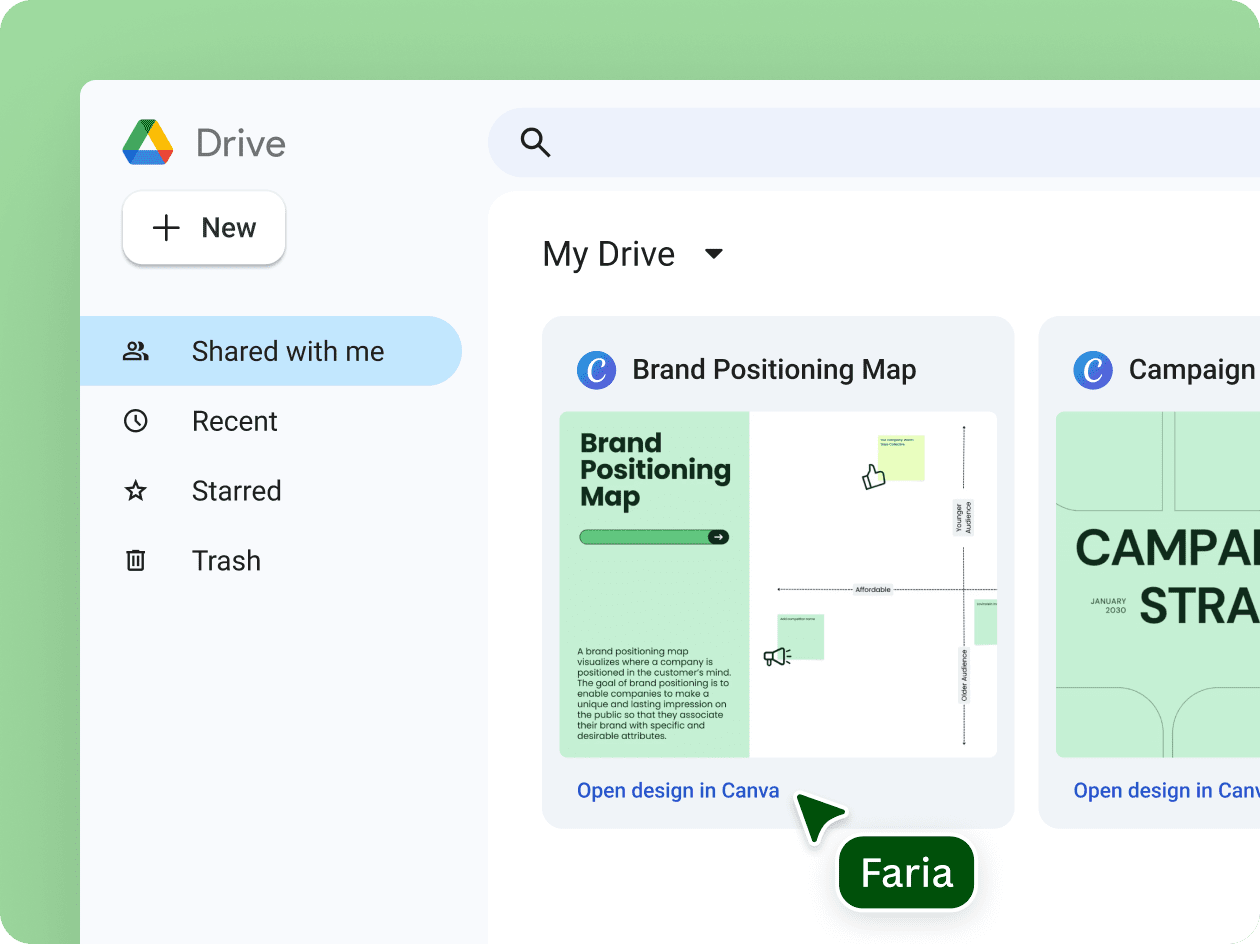The image size is (1260, 944).
Task: Open Trash from the sidebar
Action: (x=226, y=561)
